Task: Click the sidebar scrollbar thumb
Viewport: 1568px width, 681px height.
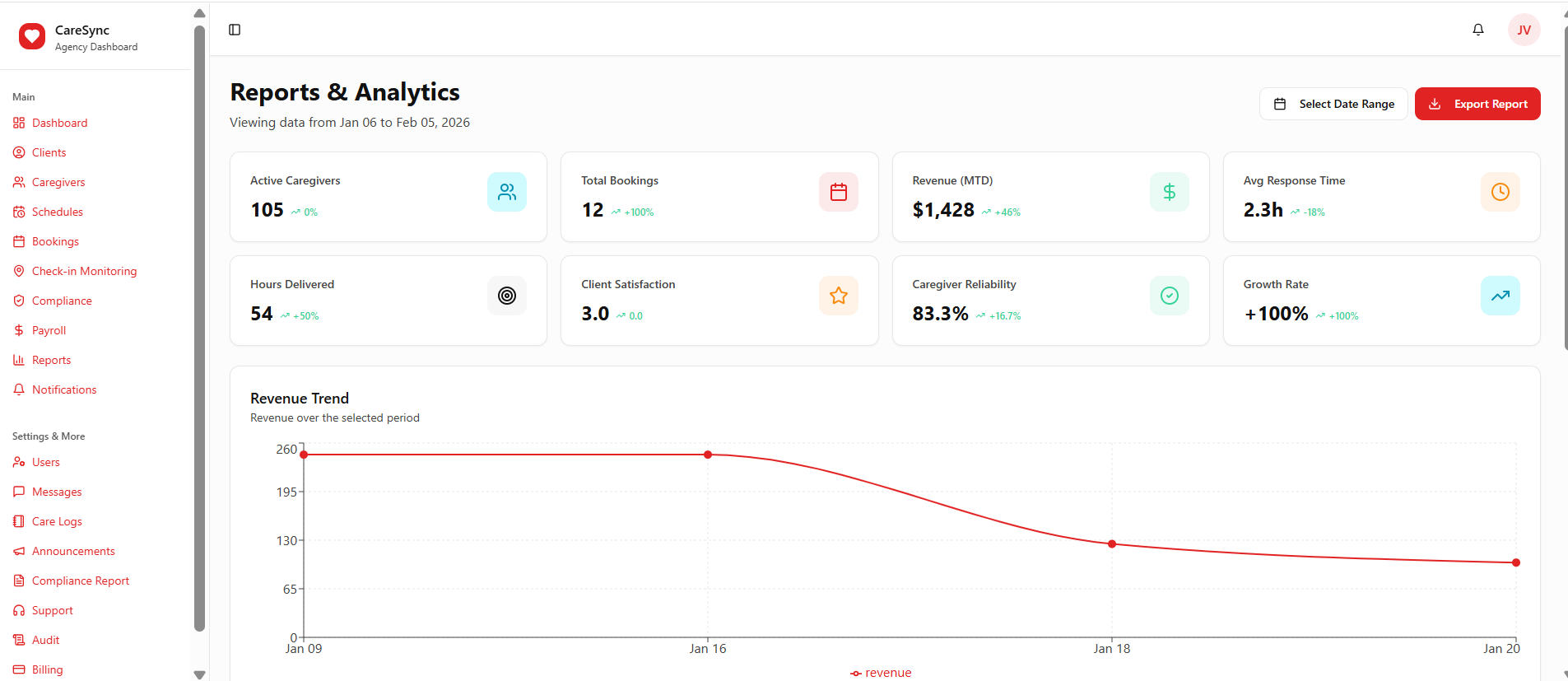Action: [199, 329]
